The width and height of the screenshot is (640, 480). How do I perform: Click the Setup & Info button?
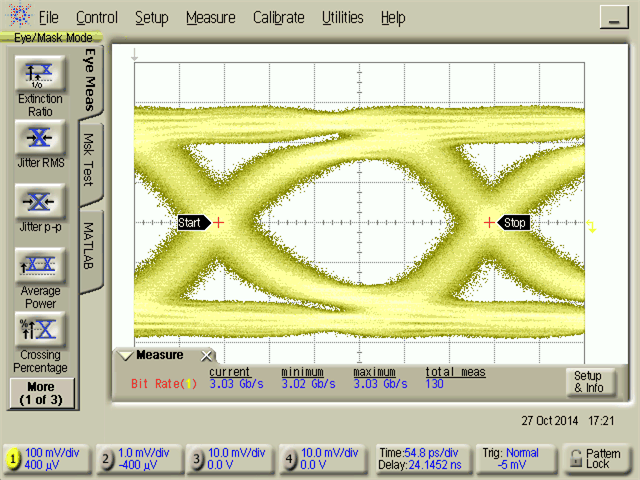pyautogui.click(x=588, y=381)
